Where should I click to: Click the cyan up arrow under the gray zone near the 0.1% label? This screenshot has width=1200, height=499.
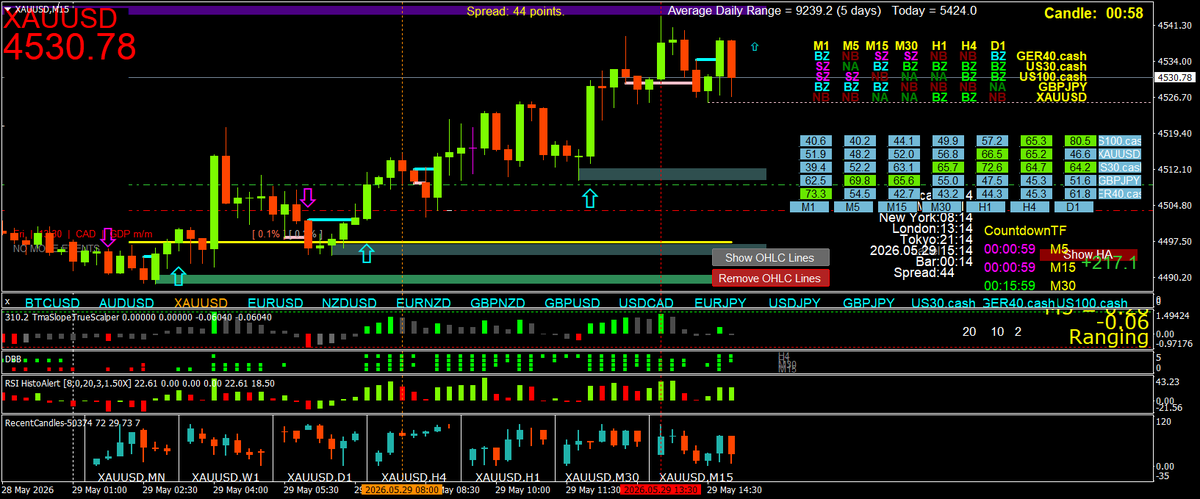(x=366, y=253)
